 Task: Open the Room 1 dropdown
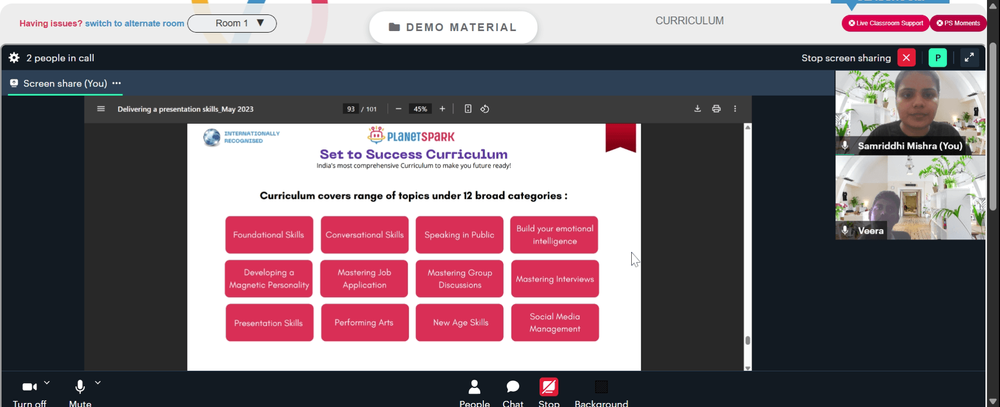[232, 24]
